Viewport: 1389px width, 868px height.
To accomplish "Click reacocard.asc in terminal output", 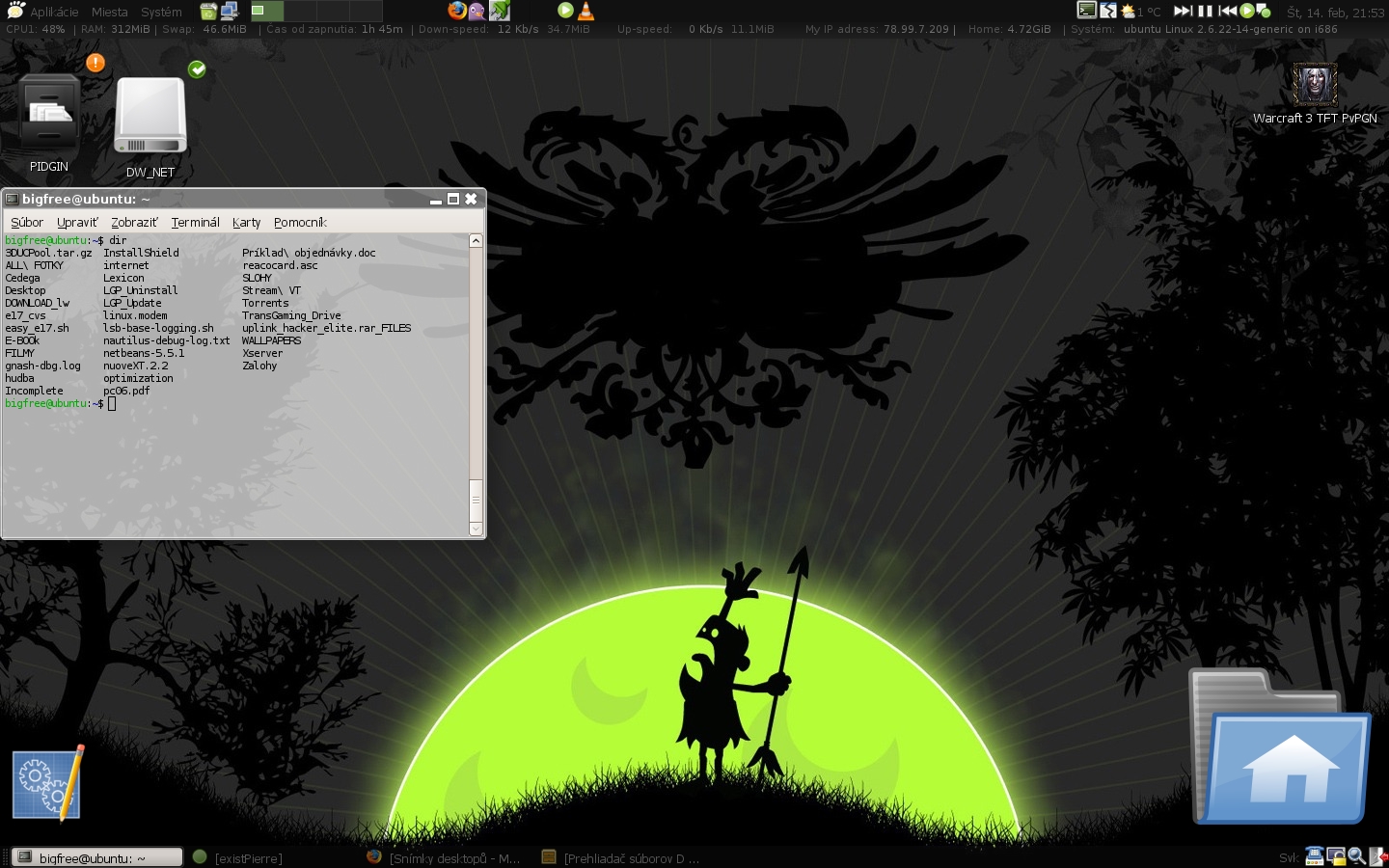I will click(280, 265).
